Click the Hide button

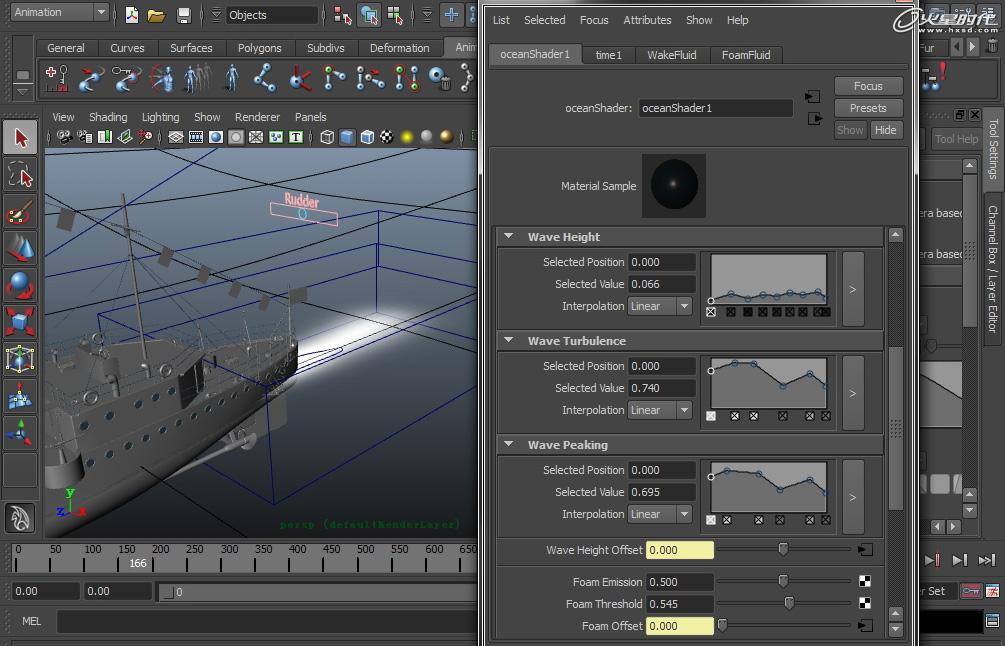click(885, 130)
